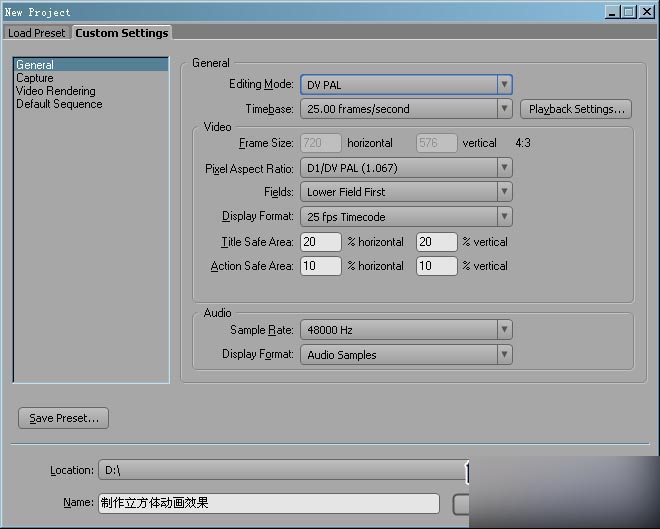The width and height of the screenshot is (660, 529).
Task: Select the Custom Settings tab
Action: coord(122,33)
